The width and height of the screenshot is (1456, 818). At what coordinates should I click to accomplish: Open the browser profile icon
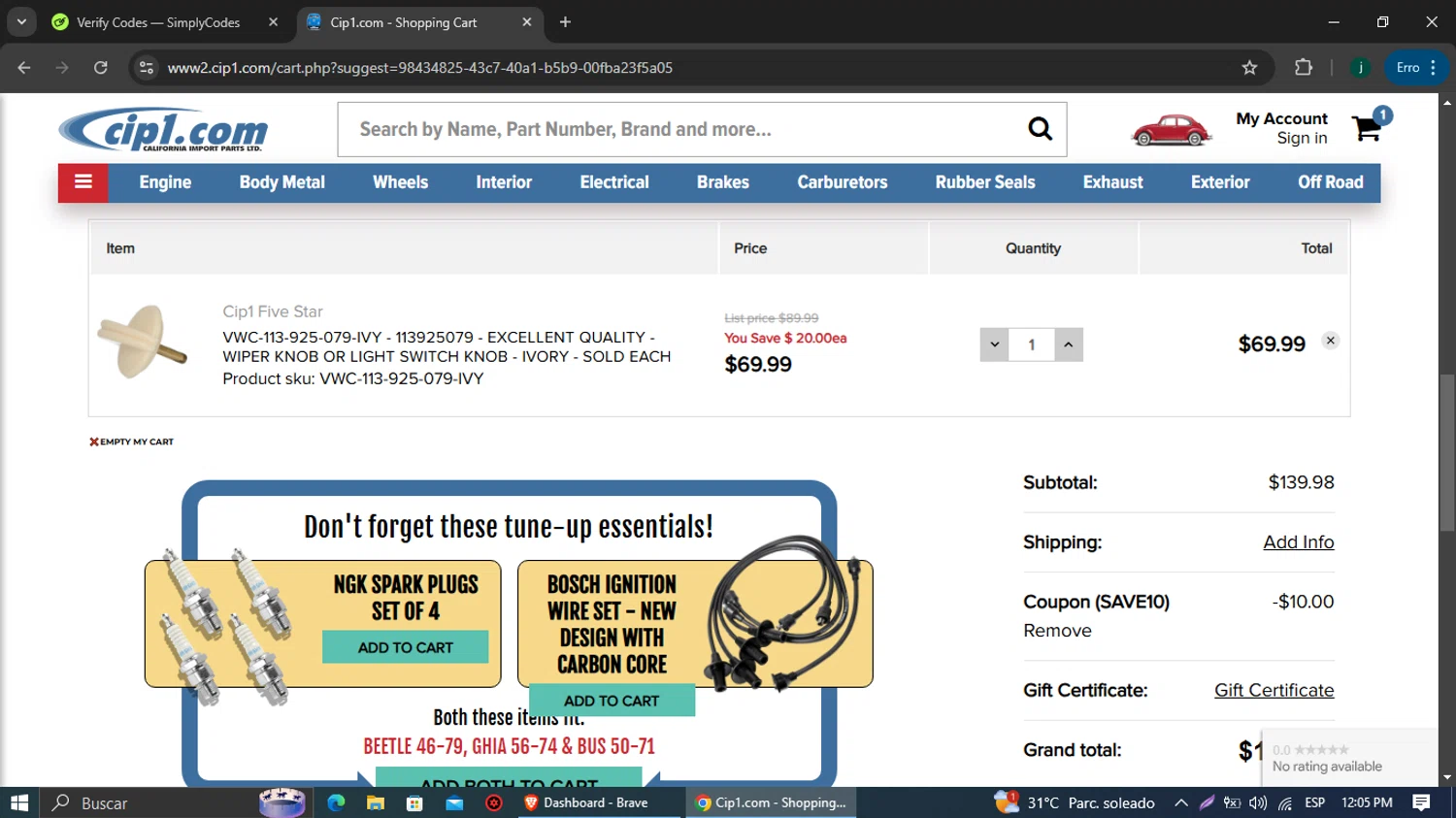pos(1361,68)
